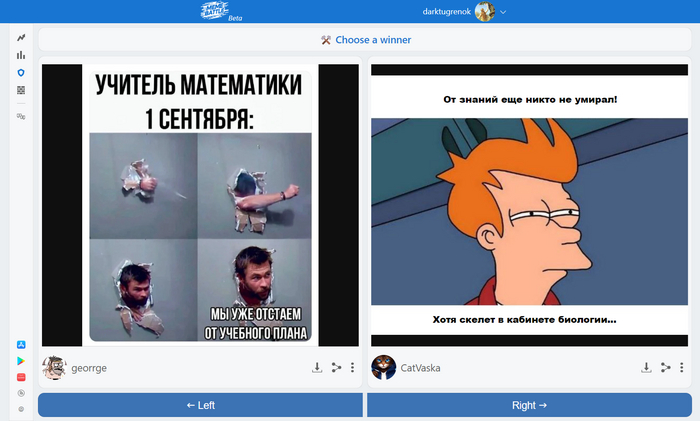Image resolution: width=700 pixels, height=421 pixels.
Task: Download CatVaska's meme
Action: [647, 368]
